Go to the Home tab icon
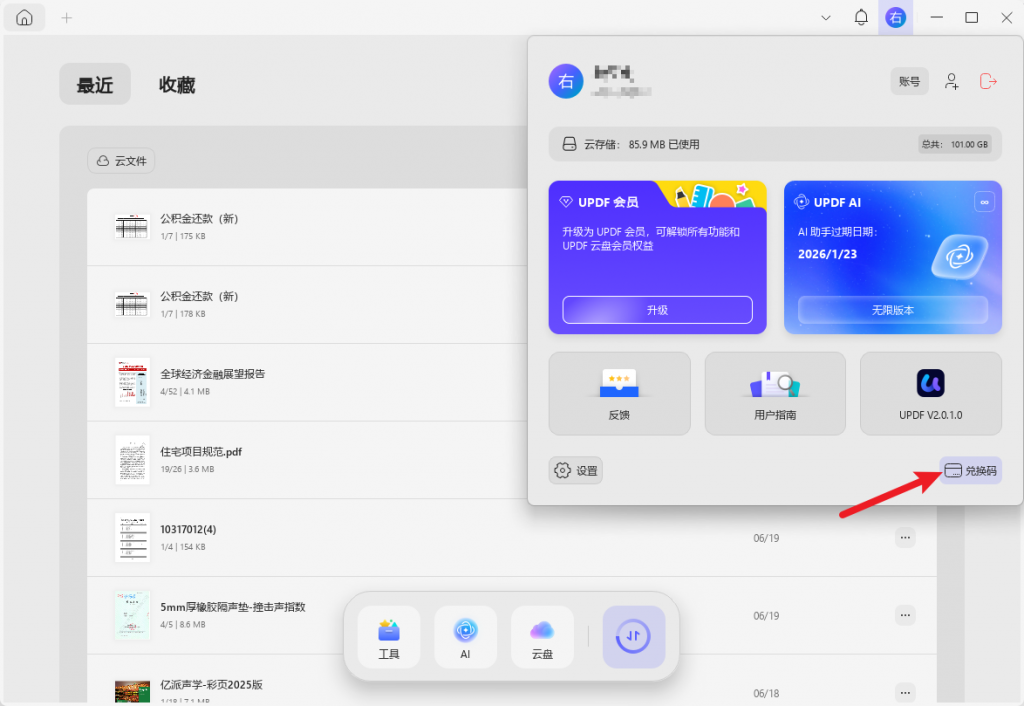The height and width of the screenshot is (706, 1024). [x=24, y=18]
